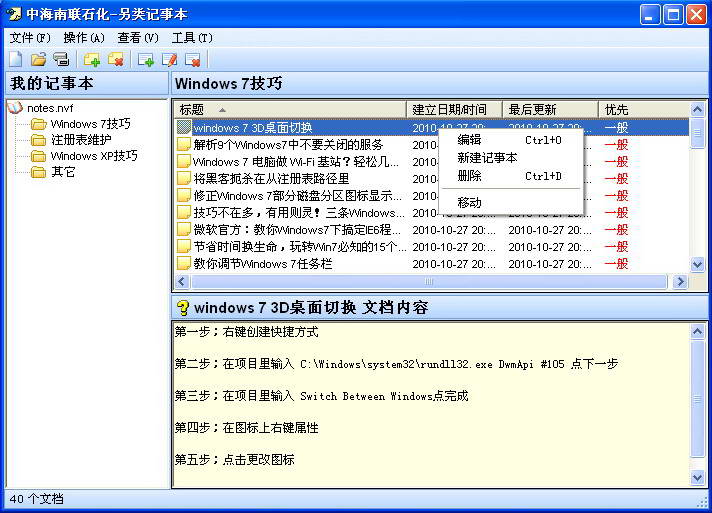Select the note 技巧不在多,有用则灵
712x513 pixels.
[x=299, y=212]
